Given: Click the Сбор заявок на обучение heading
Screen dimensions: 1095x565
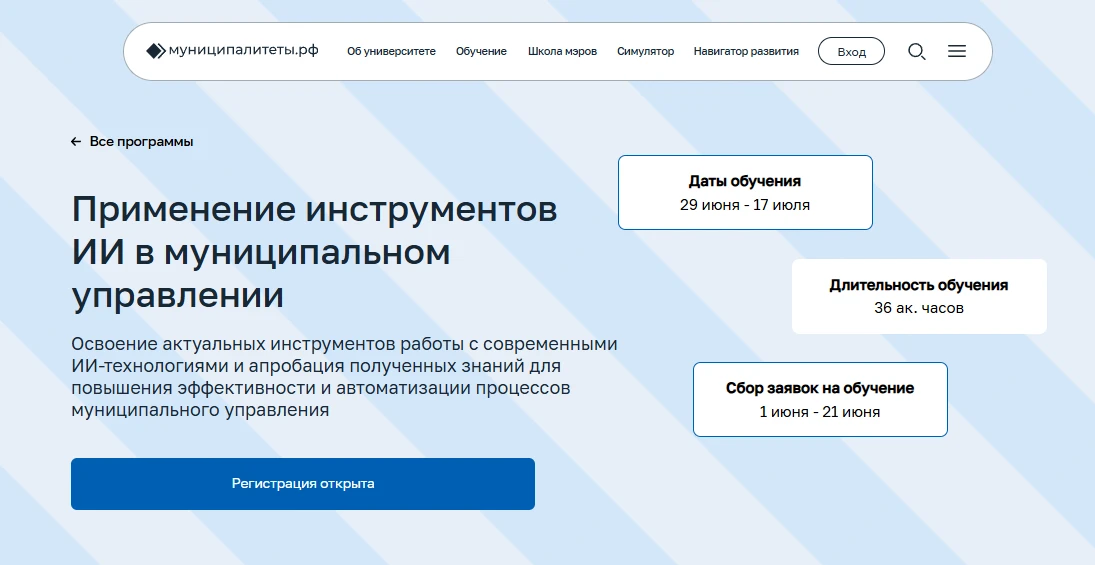Looking at the screenshot, I should point(820,388).
